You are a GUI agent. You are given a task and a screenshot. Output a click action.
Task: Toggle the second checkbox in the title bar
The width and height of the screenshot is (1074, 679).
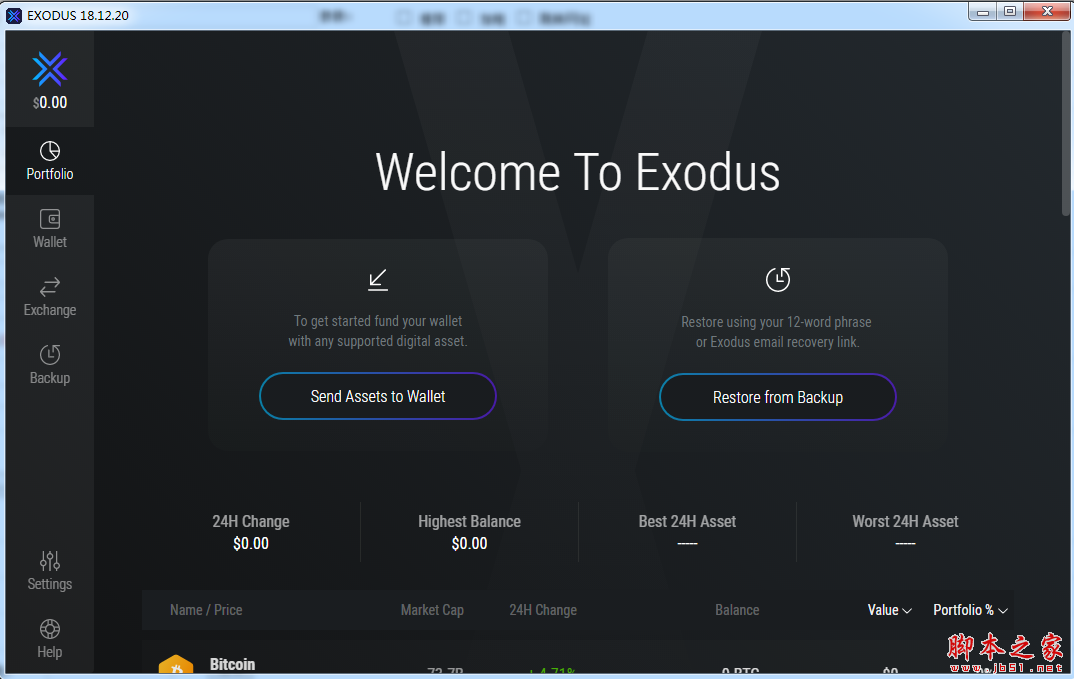[462, 17]
